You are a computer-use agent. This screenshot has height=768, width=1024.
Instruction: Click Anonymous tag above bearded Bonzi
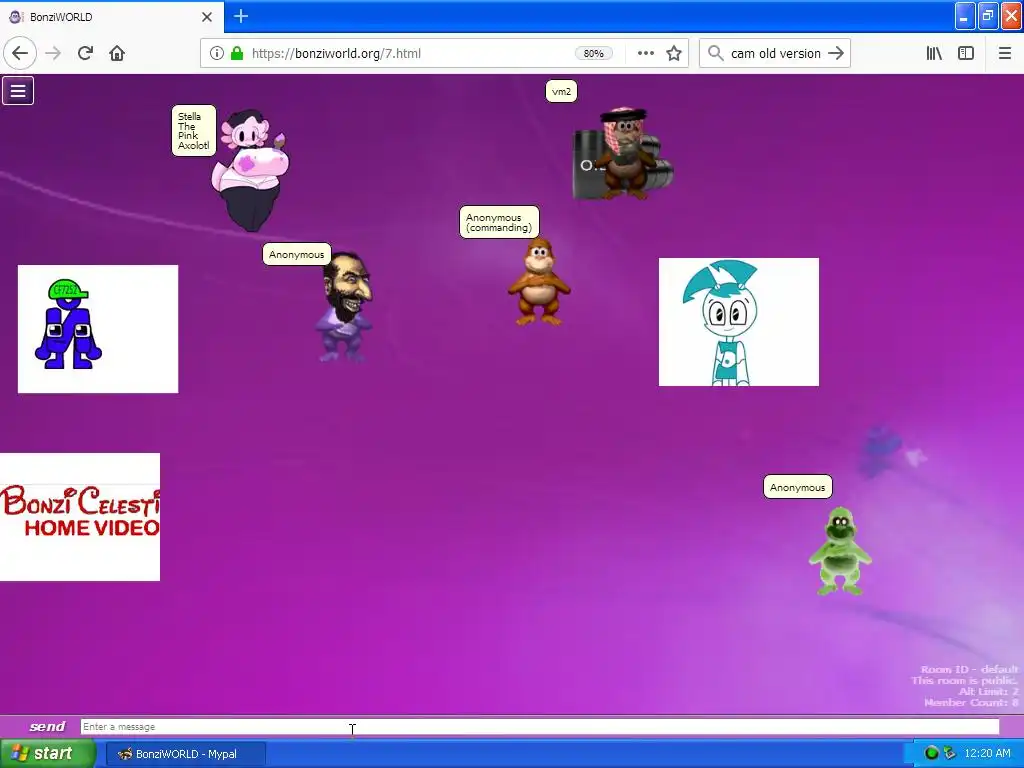pyautogui.click(x=296, y=254)
